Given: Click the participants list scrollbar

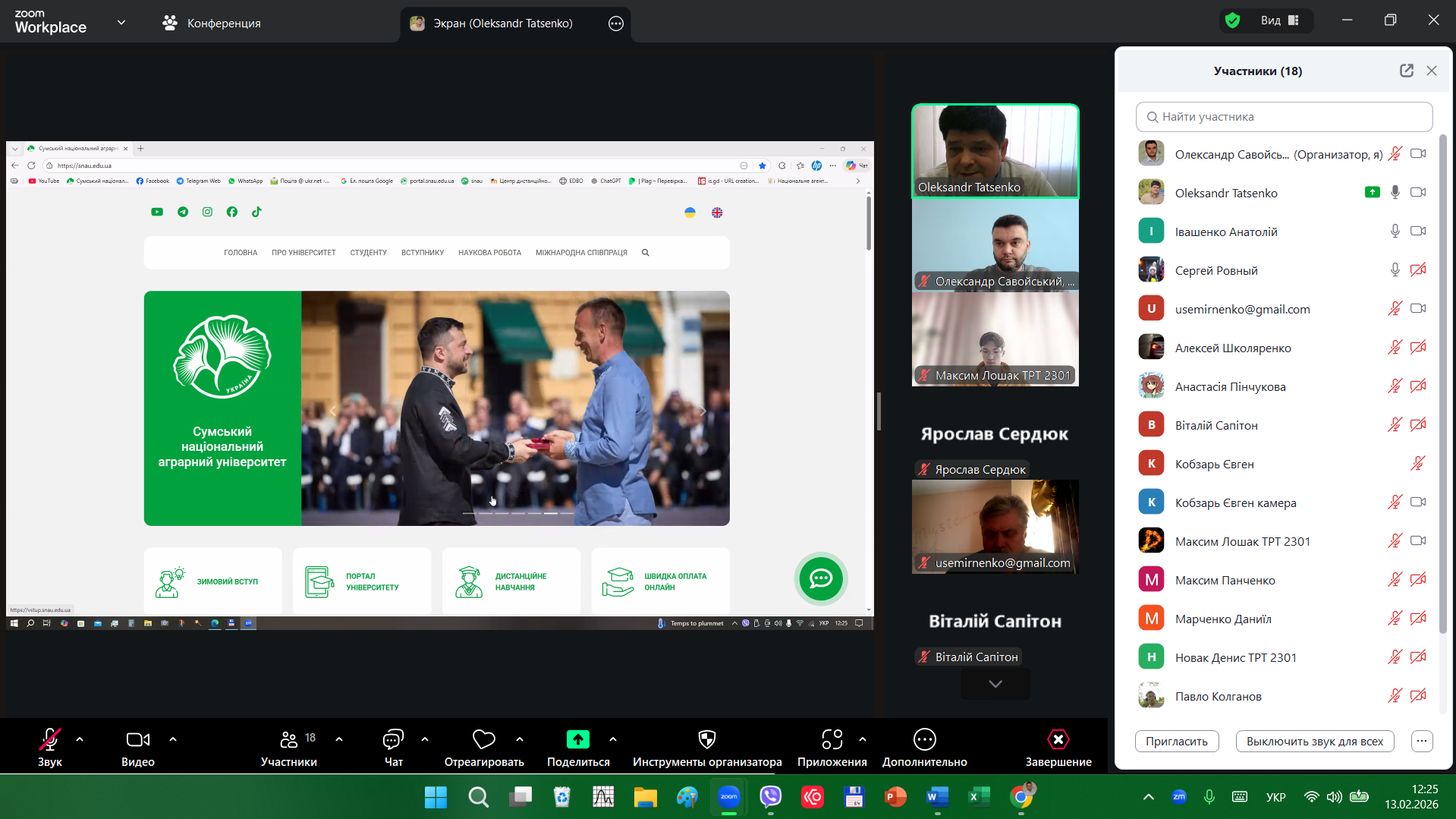Looking at the screenshot, I should click(x=1442, y=380).
